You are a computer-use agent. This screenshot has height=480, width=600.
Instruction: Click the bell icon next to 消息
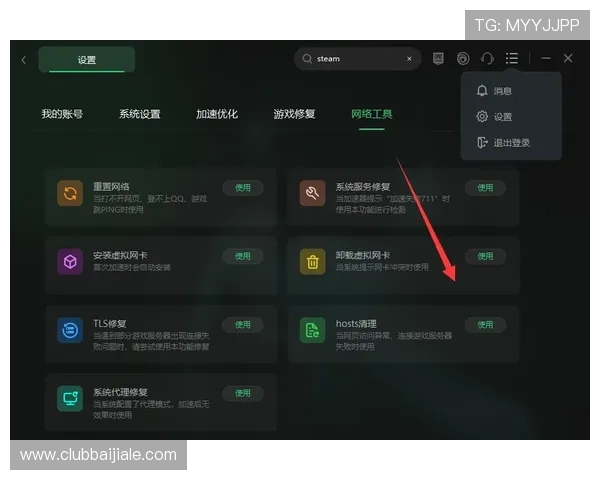pyautogui.click(x=482, y=91)
